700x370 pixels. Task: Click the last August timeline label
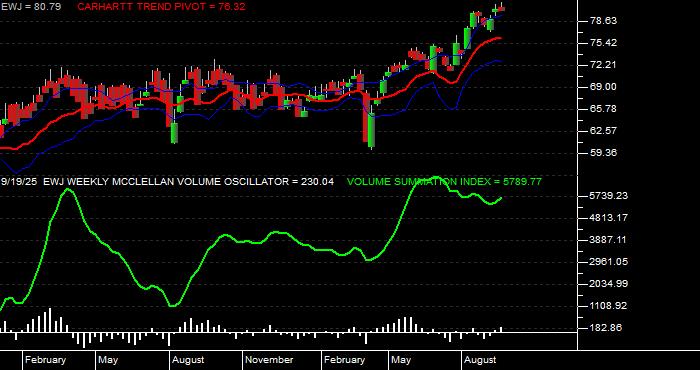click(x=480, y=360)
